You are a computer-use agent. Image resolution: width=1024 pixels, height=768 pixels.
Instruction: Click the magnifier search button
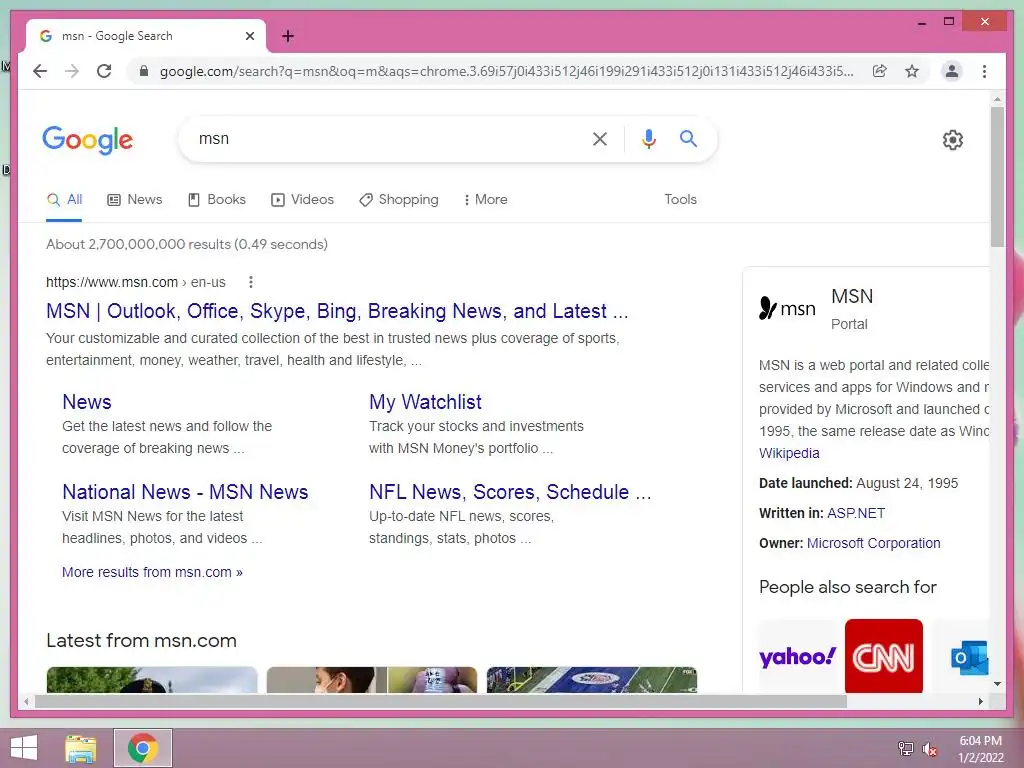pos(688,138)
